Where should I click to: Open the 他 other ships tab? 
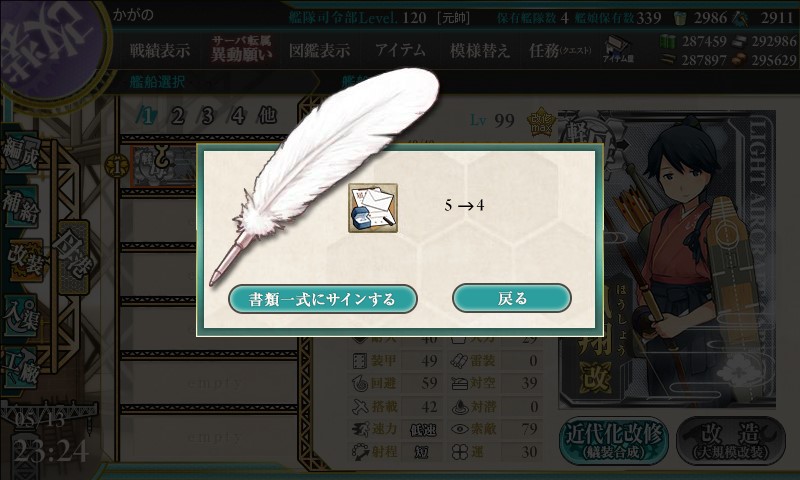(268, 116)
